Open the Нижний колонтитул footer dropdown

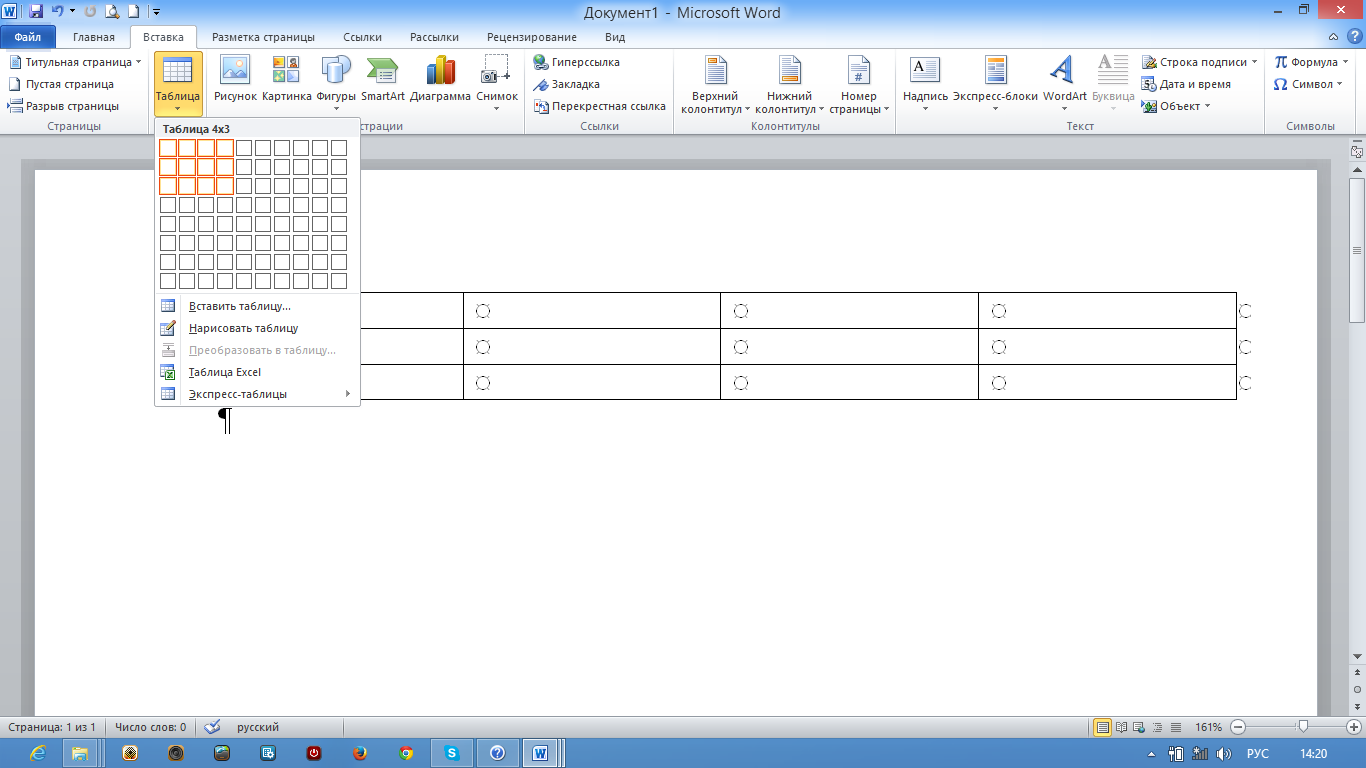click(x=790, y=84)
